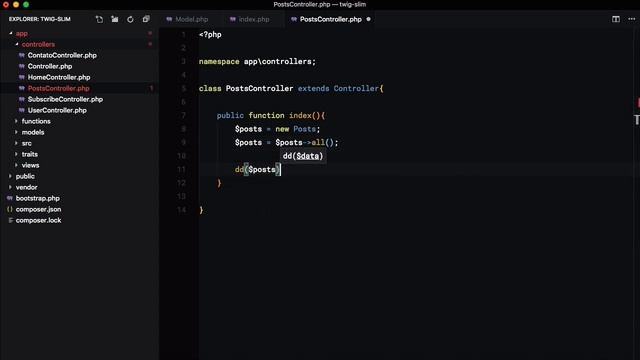The height and width of the screenshot is (360, 640).
Task: Expand the vendor folder
Action: (x=10, y=187)
